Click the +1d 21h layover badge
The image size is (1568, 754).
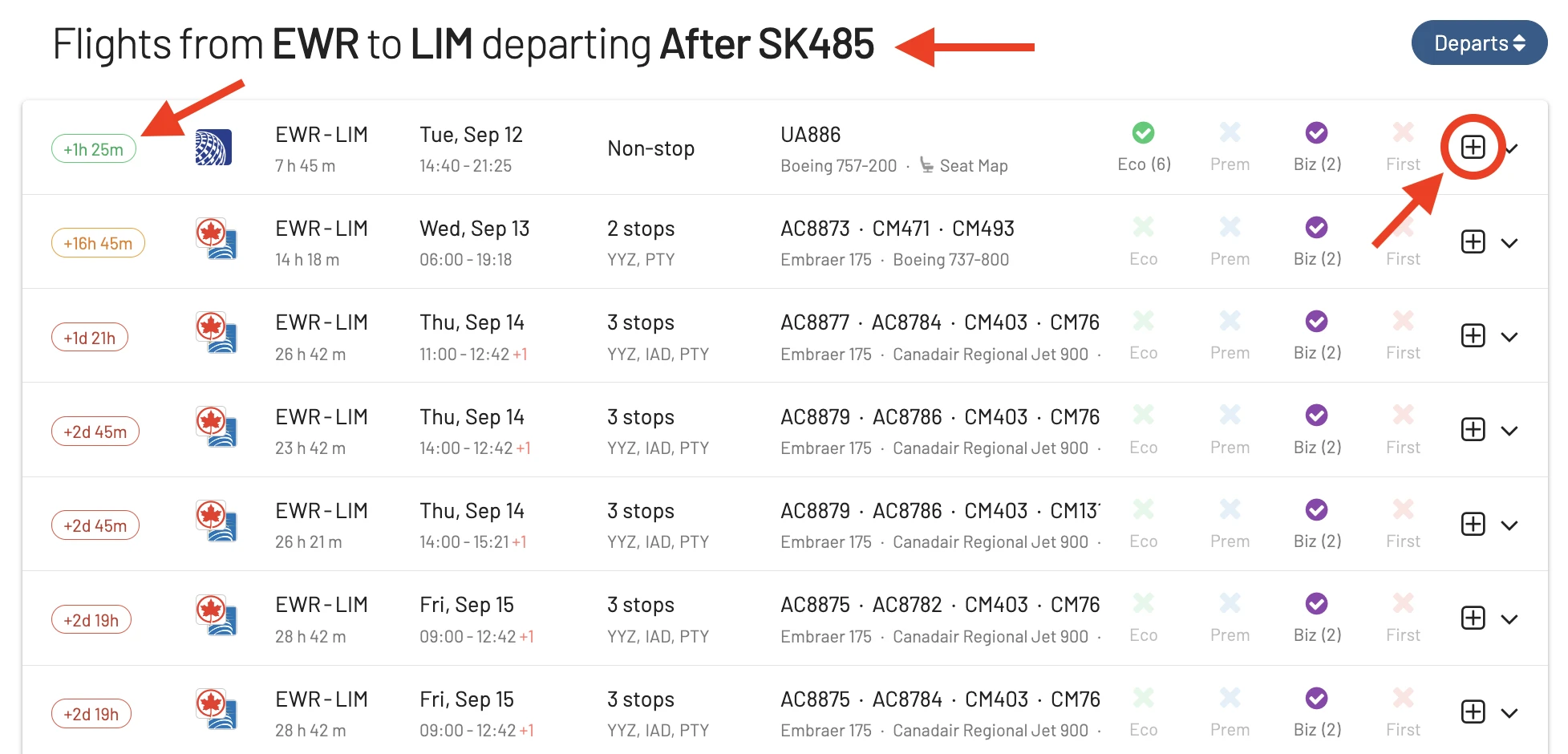[90, 338]
